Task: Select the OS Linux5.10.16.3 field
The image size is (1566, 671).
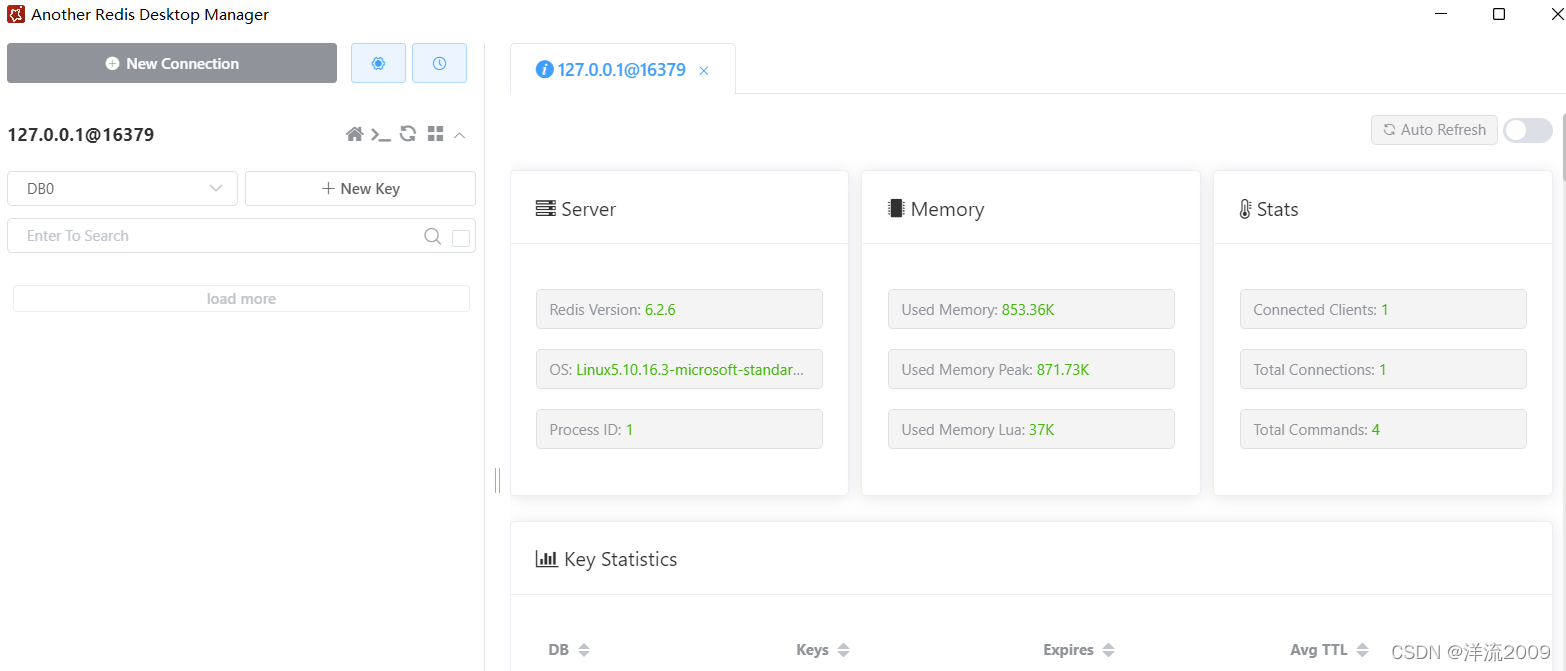Action: point(679,369)
